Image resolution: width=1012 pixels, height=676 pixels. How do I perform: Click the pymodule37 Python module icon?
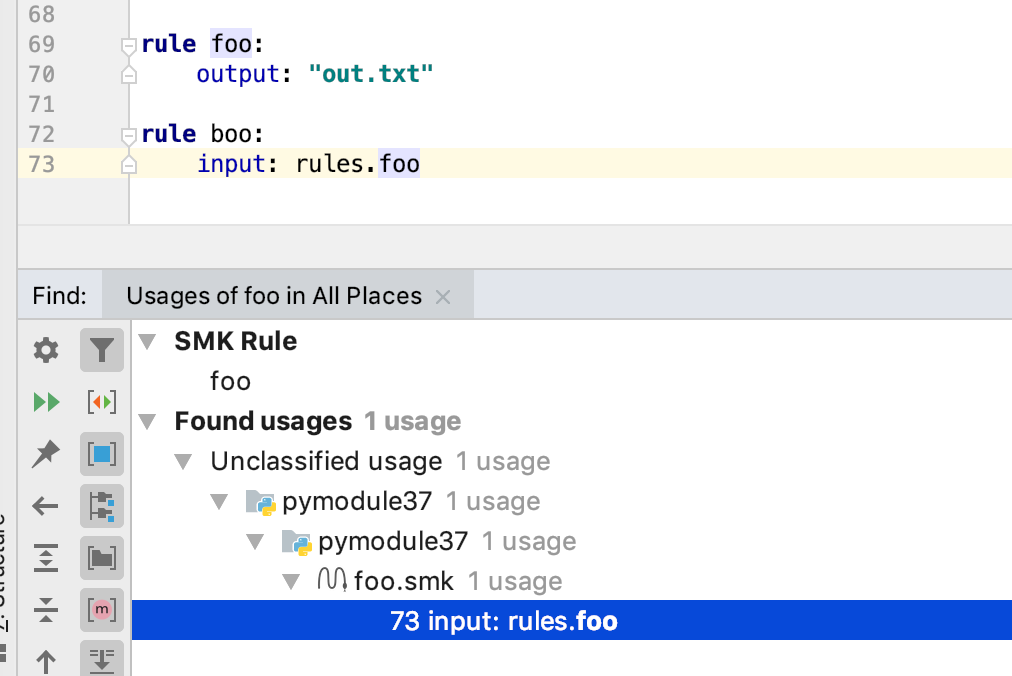click(260, 501)
